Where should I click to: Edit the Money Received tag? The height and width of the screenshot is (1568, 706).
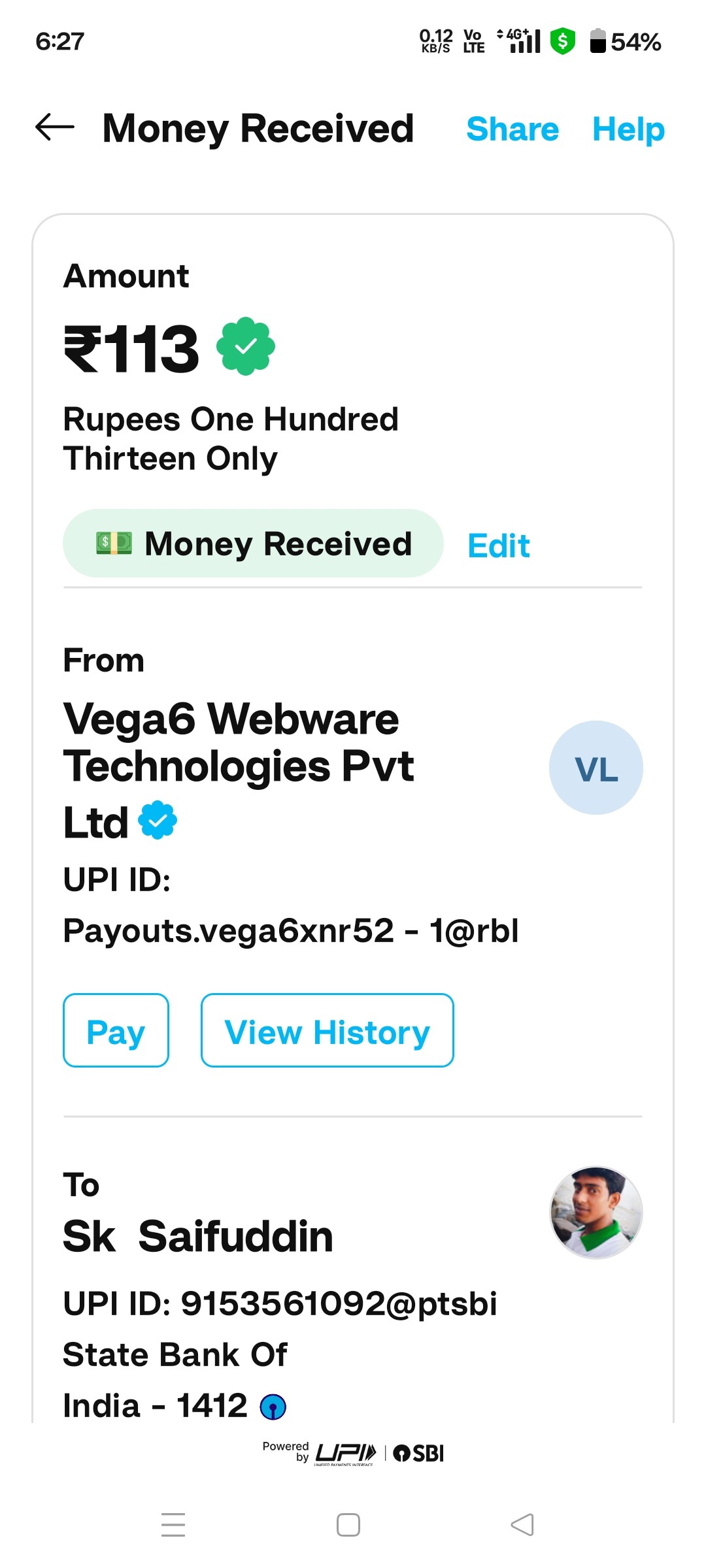498,546
